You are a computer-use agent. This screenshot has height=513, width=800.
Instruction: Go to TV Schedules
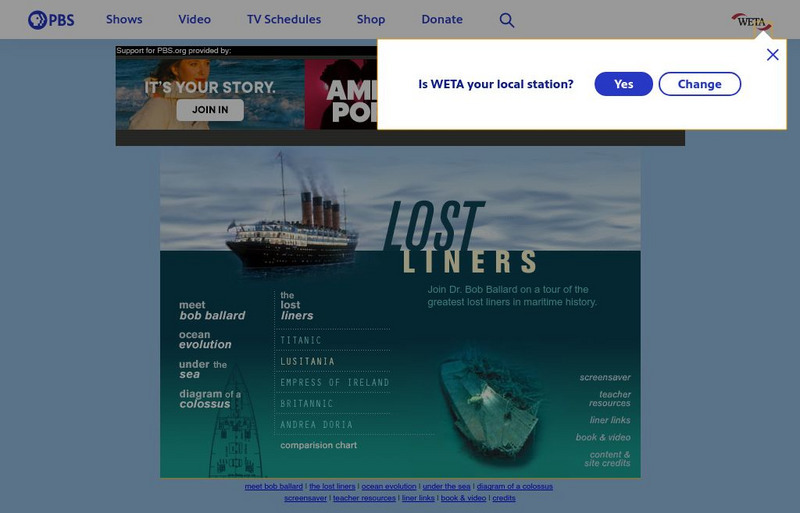(284, 19)
